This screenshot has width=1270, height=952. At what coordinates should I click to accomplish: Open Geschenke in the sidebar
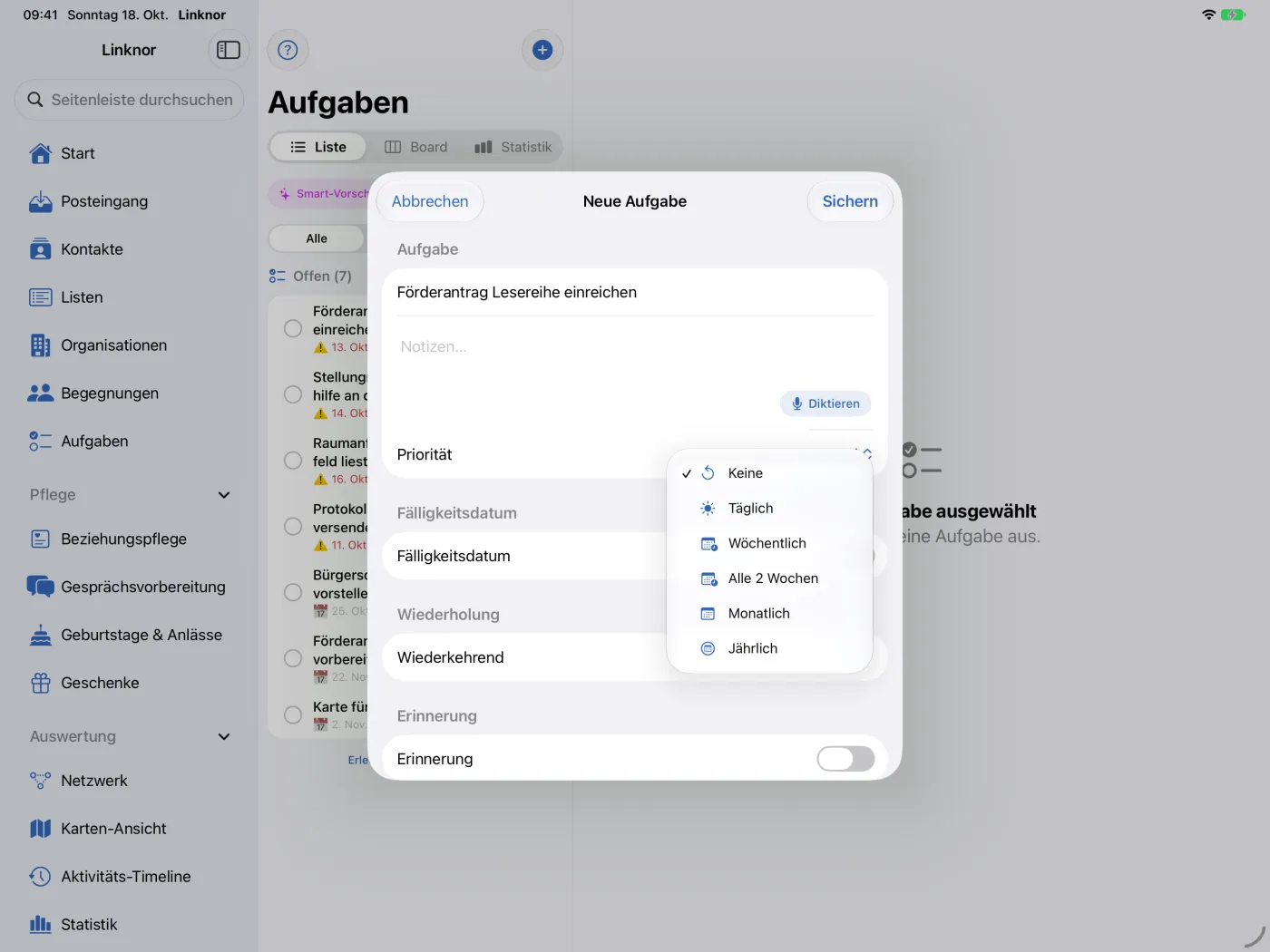[129, 683]
